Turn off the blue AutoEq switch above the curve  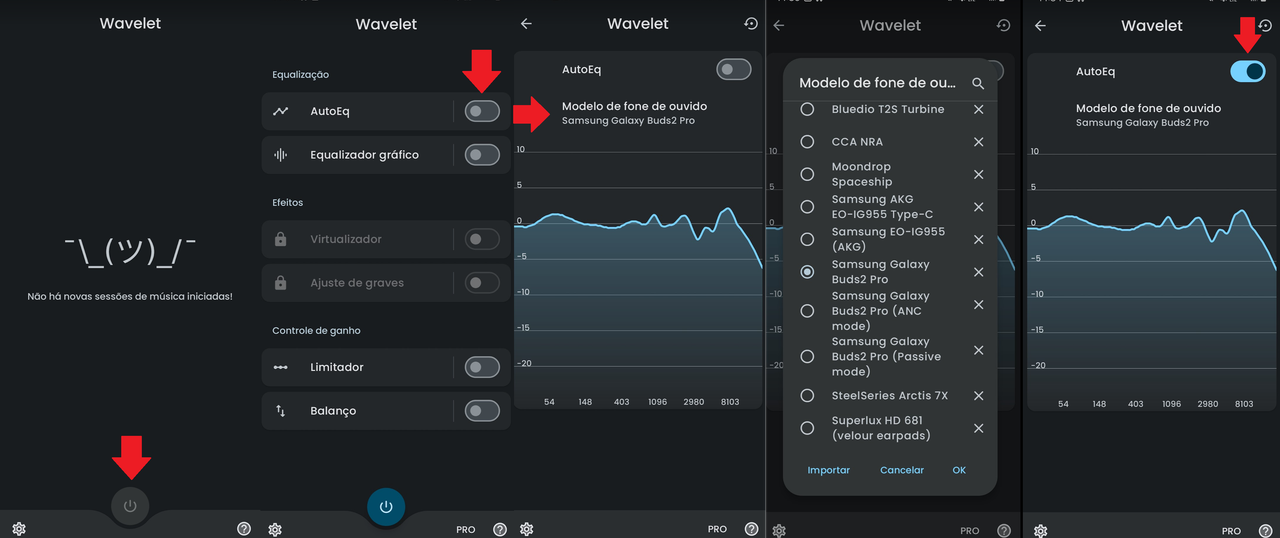tap(1248, 71)
